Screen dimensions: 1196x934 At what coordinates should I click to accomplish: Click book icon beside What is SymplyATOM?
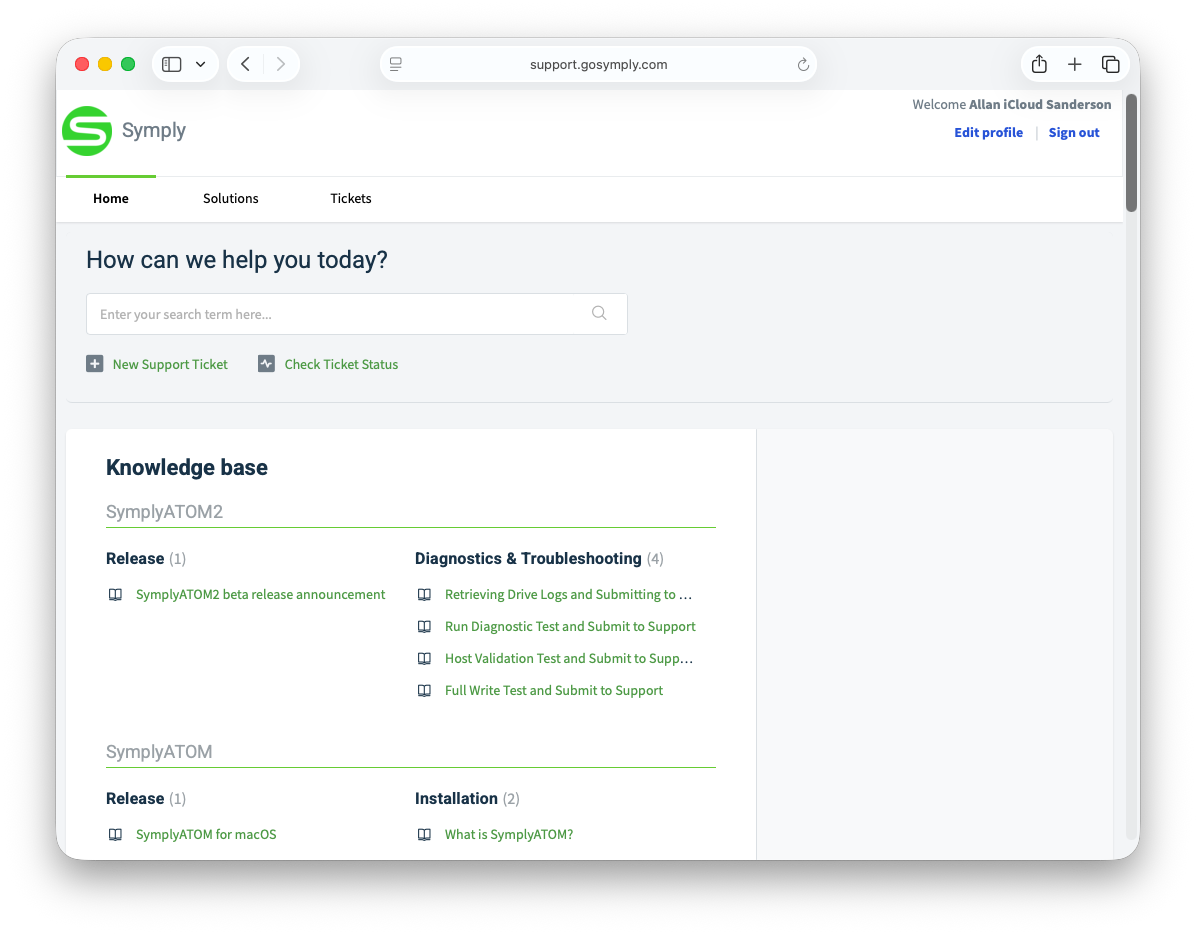coord(424,835)
